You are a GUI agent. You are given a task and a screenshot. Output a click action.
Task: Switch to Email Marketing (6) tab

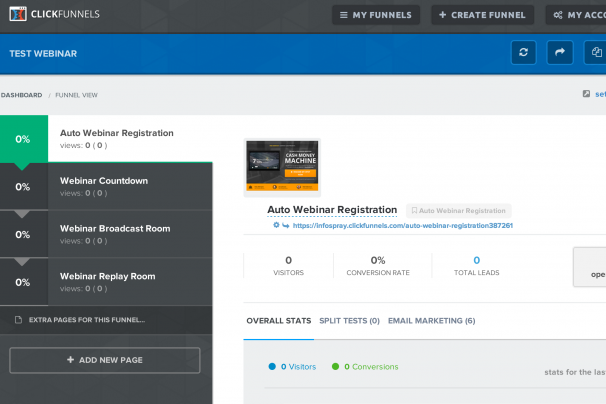click(x=432, y=321)
